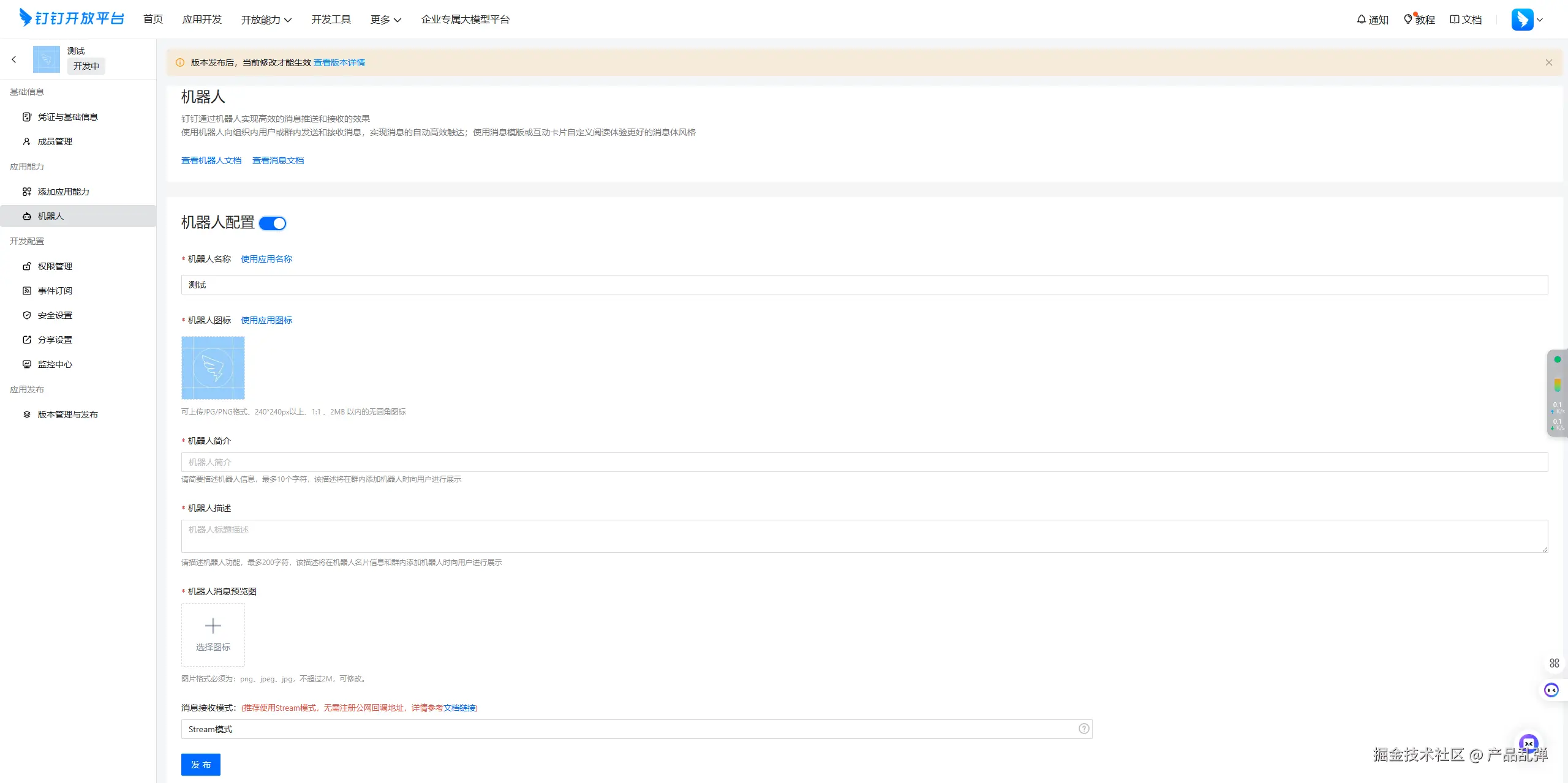Screen dimensions: 1568x783
Task: Toggle the 机器人配置 switch off
Action: click(273, 223)
